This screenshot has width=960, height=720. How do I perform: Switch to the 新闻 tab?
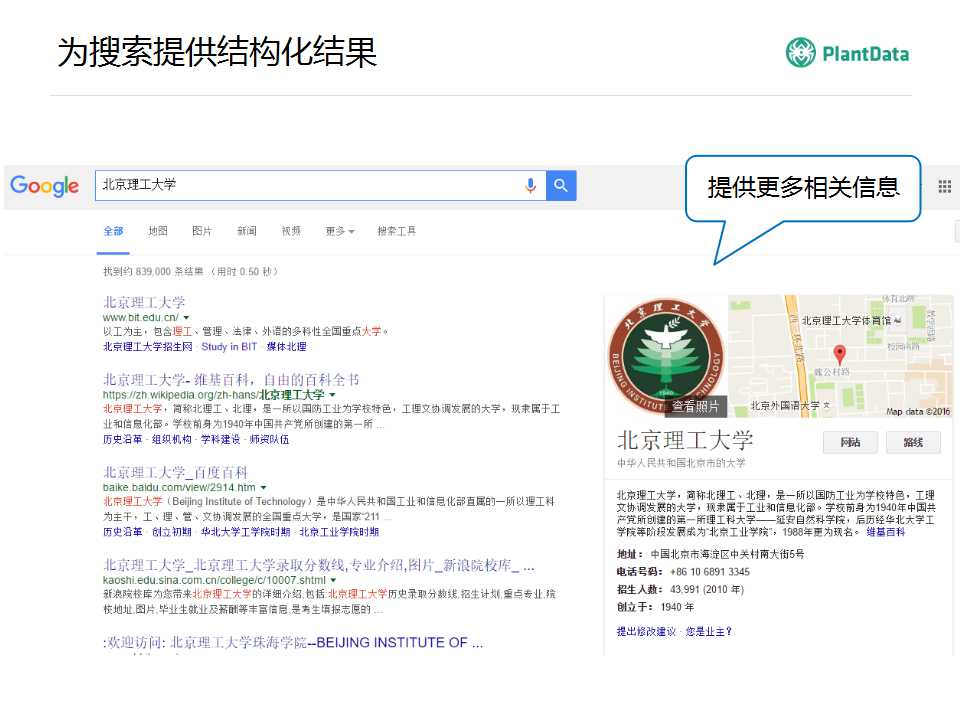tap(247, 231)
